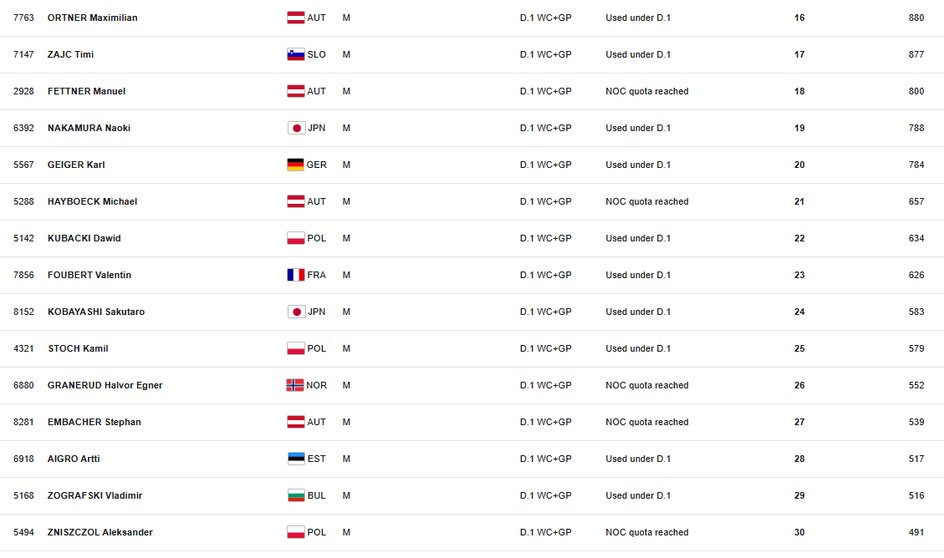Click the Japanese flag beside NAKAMURA Naoki

click(x=296, y=128)
